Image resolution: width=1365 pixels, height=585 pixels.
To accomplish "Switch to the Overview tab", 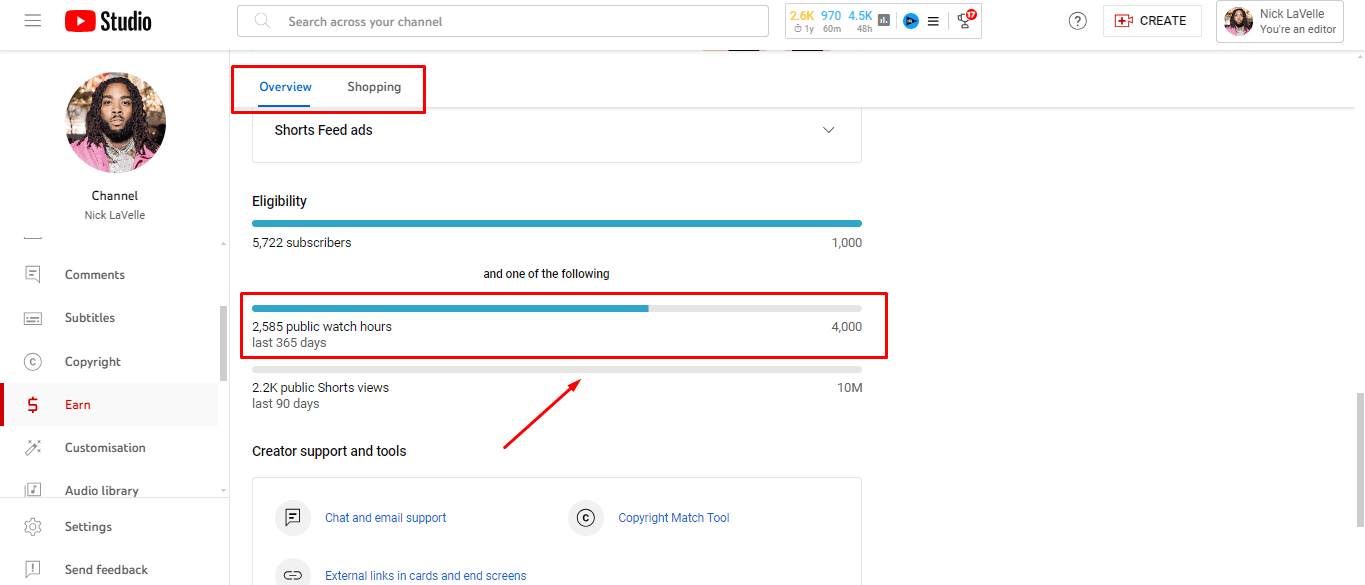I will click(x=285, y=87).
